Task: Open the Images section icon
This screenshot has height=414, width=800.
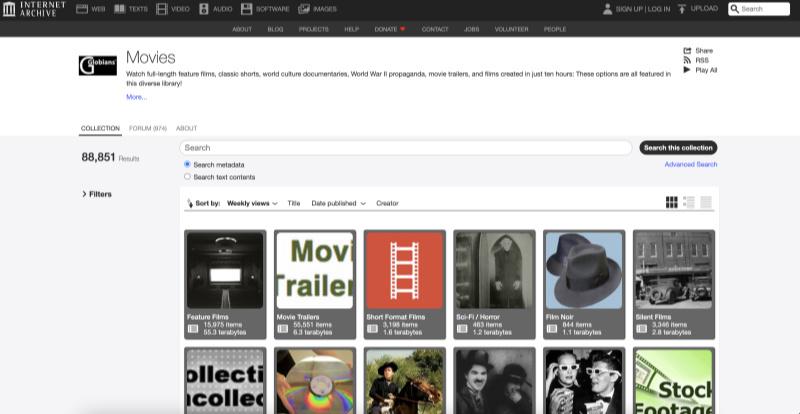Action: [304, 9]
